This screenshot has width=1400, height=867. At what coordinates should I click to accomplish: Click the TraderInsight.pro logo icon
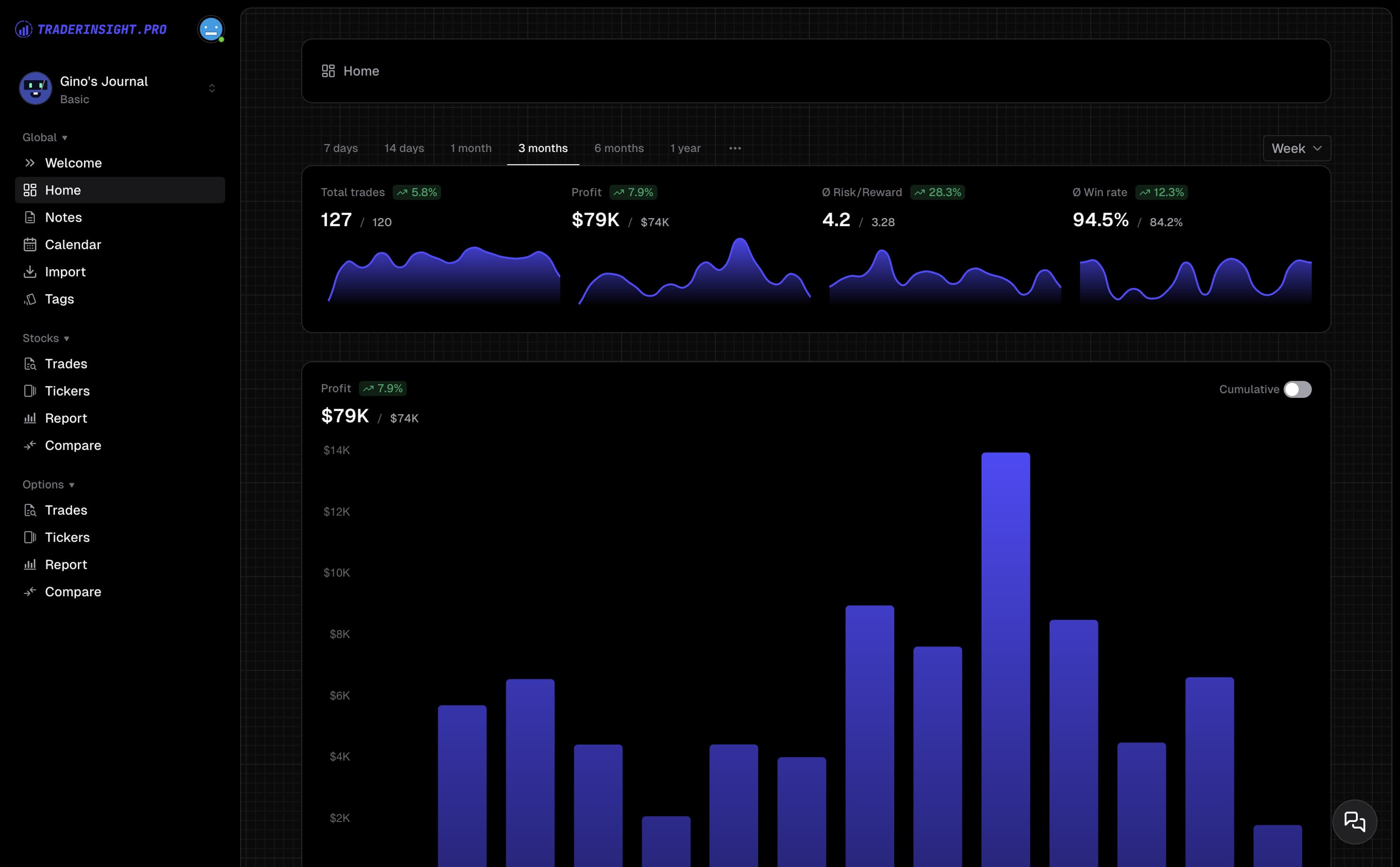coord(23,29)
